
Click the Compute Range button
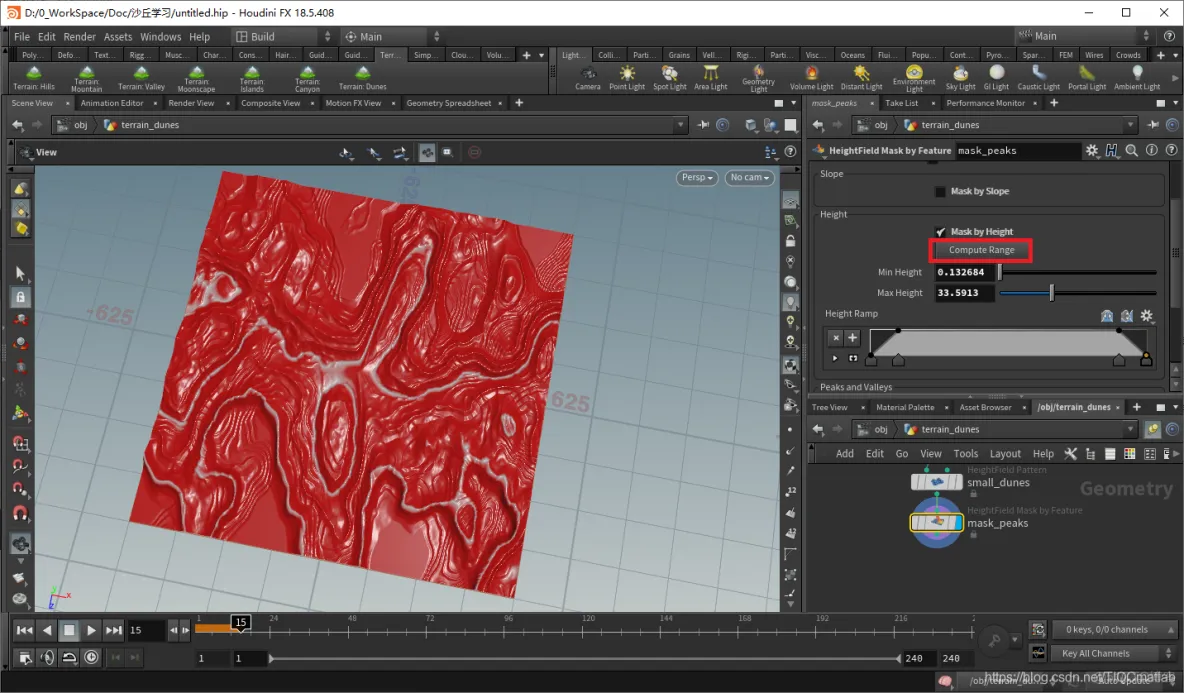click(x=981, y=250)
